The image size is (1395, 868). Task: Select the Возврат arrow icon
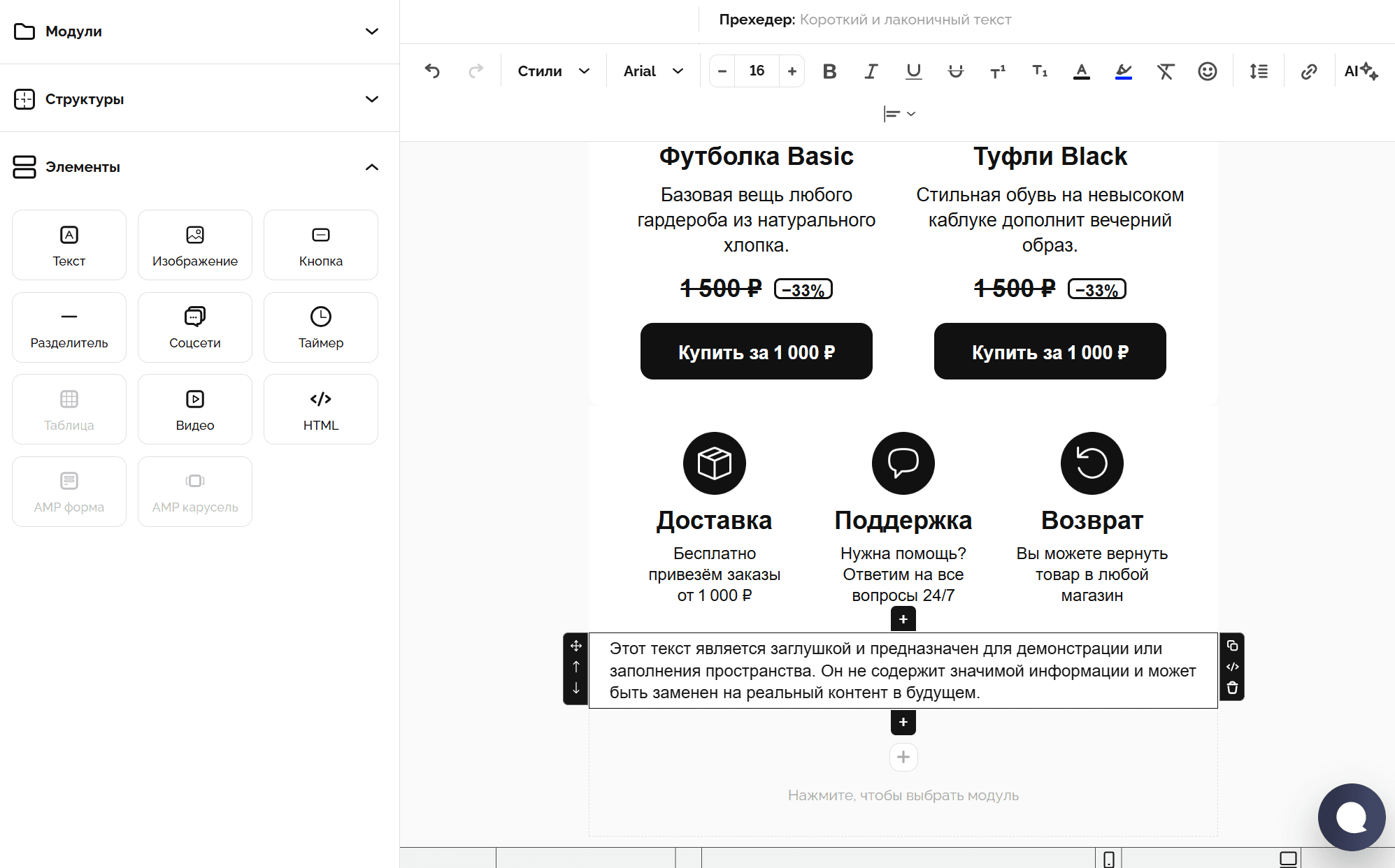coord(1092,463)
